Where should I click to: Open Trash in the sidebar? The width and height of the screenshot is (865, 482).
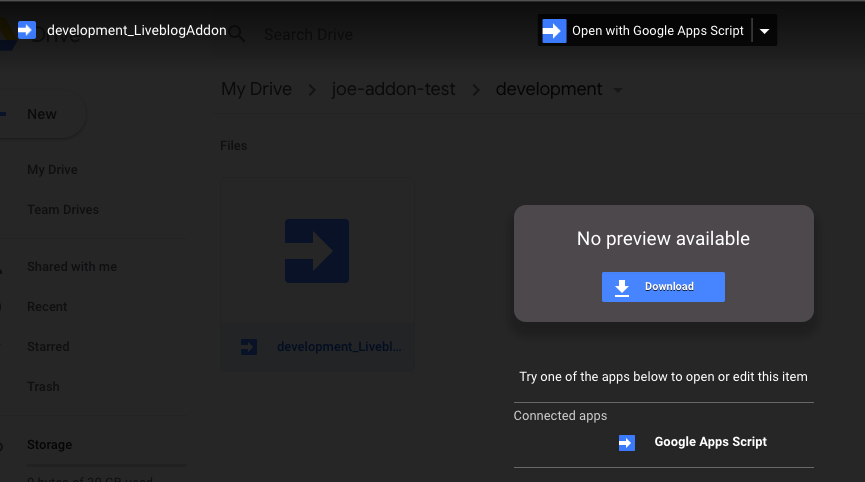click(x=43, y=387)
